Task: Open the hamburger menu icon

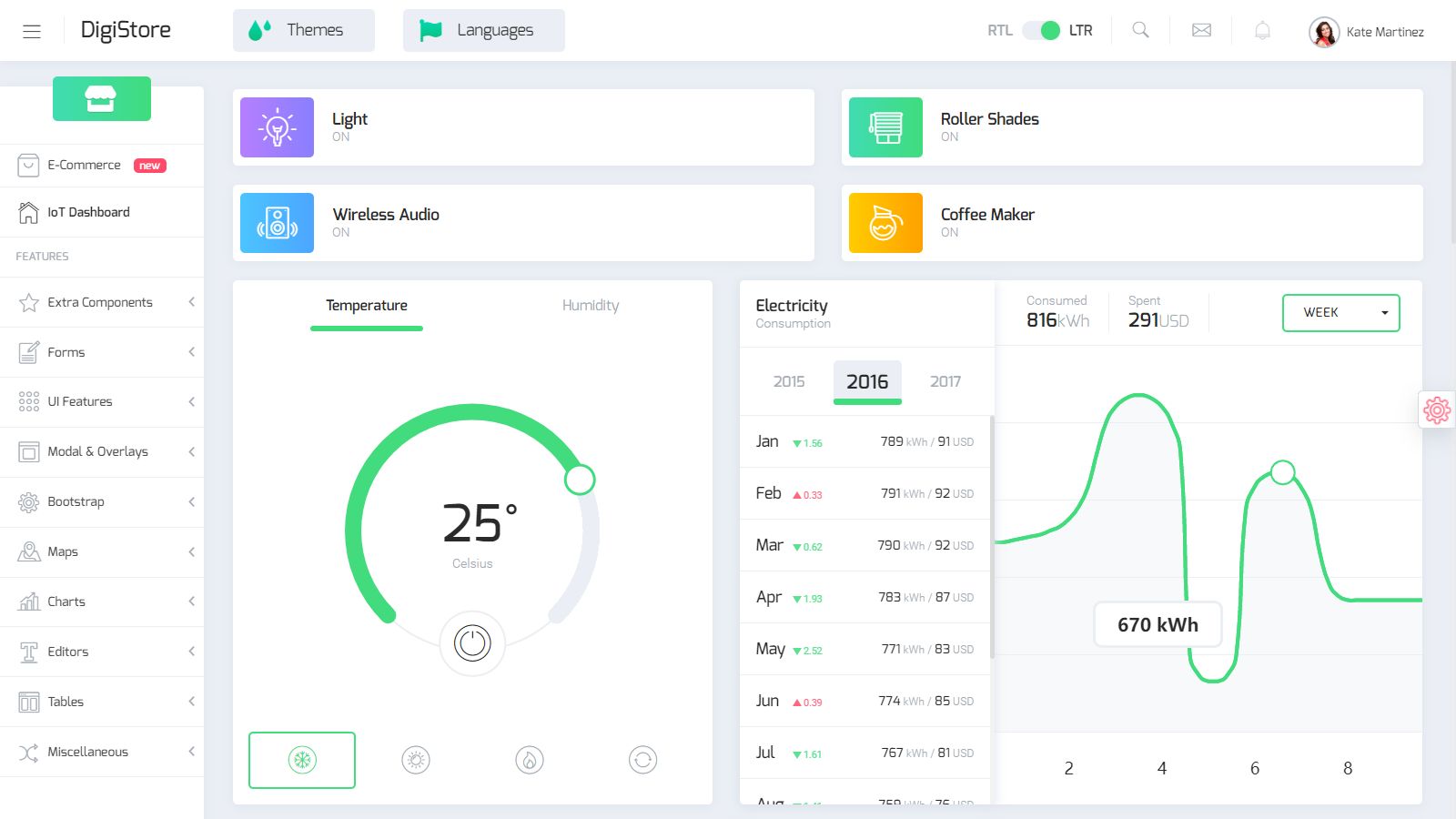Action: [x=32, y=31]
